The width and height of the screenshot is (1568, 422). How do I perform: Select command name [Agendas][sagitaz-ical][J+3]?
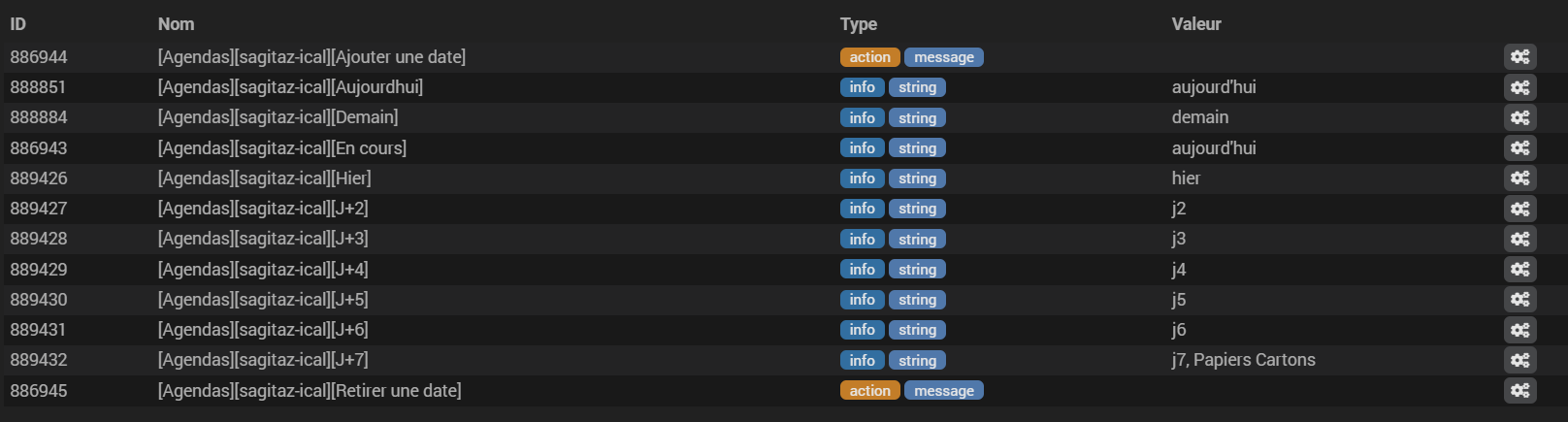coord(263,239)
